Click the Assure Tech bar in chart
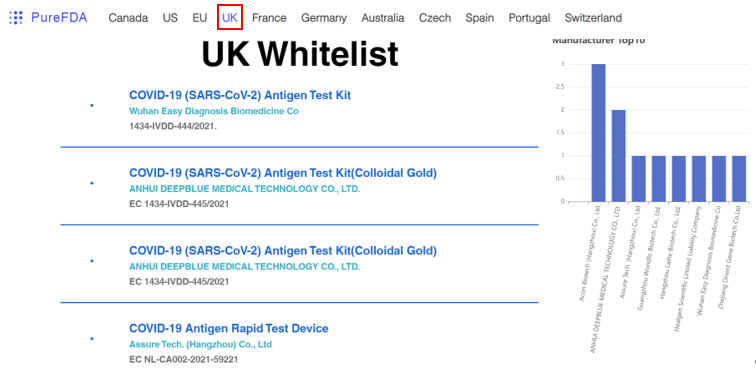The height and width of the screenshot is (371, 756). 639,179
